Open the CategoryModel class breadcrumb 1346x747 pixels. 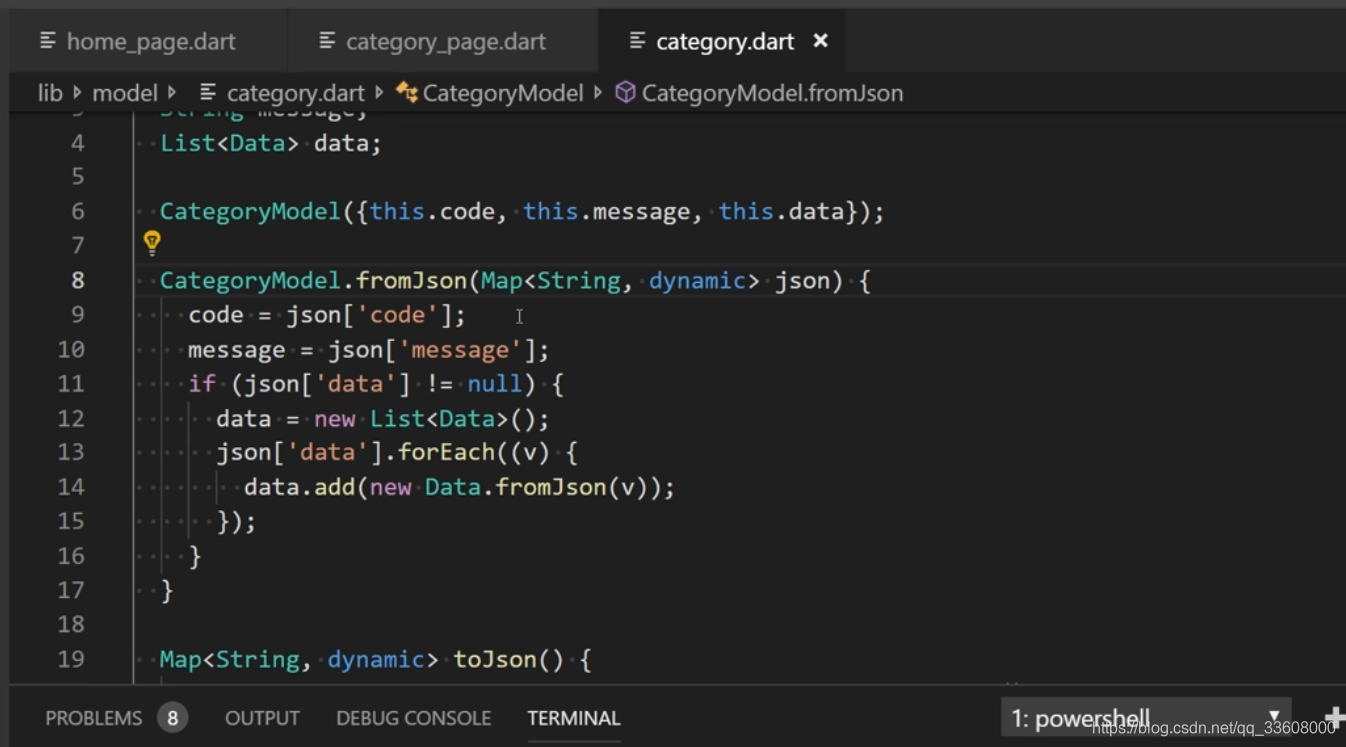click(x=503, y=93)
